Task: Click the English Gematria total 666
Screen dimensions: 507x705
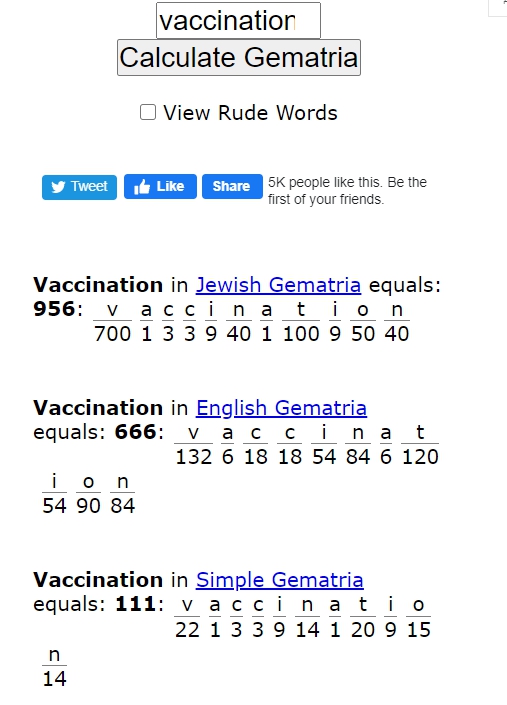Action: click(135, 432)
